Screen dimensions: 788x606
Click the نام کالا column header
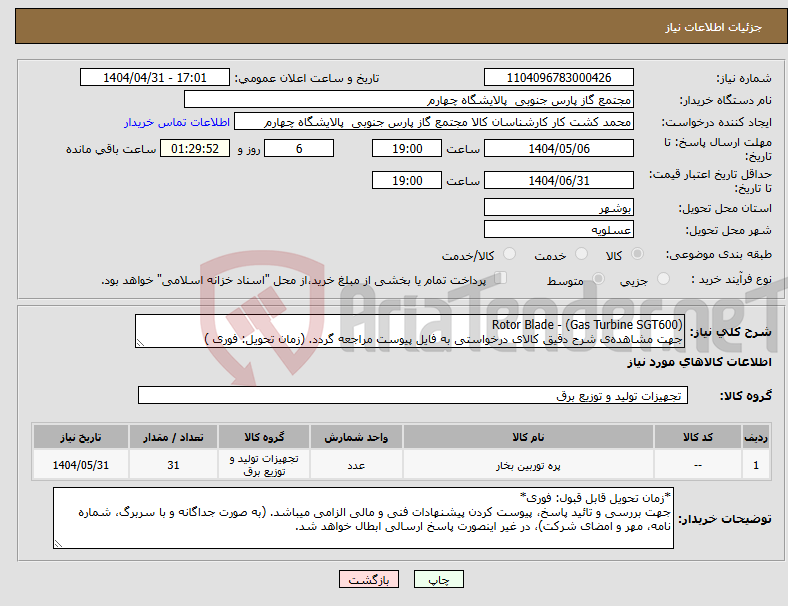coord(528,437)
